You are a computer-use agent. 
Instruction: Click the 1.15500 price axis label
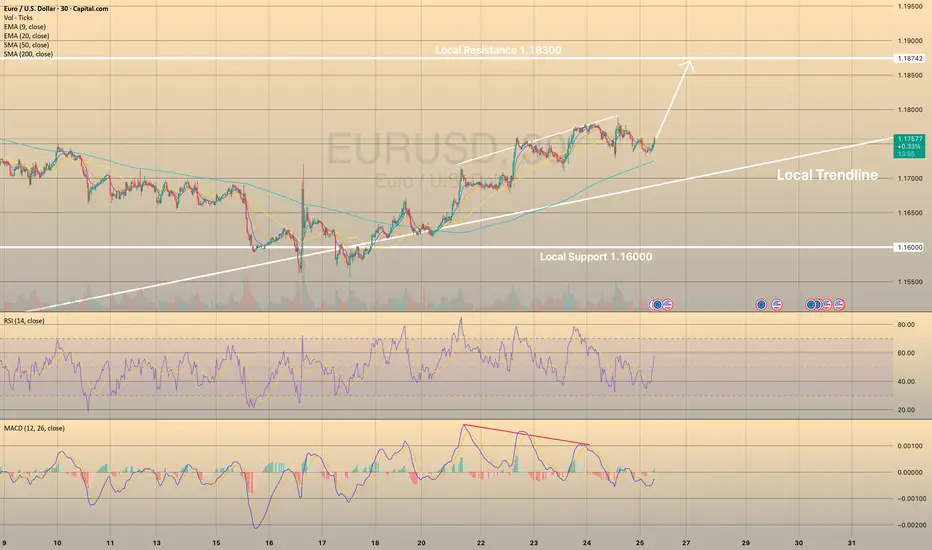[x=909, y=282]
